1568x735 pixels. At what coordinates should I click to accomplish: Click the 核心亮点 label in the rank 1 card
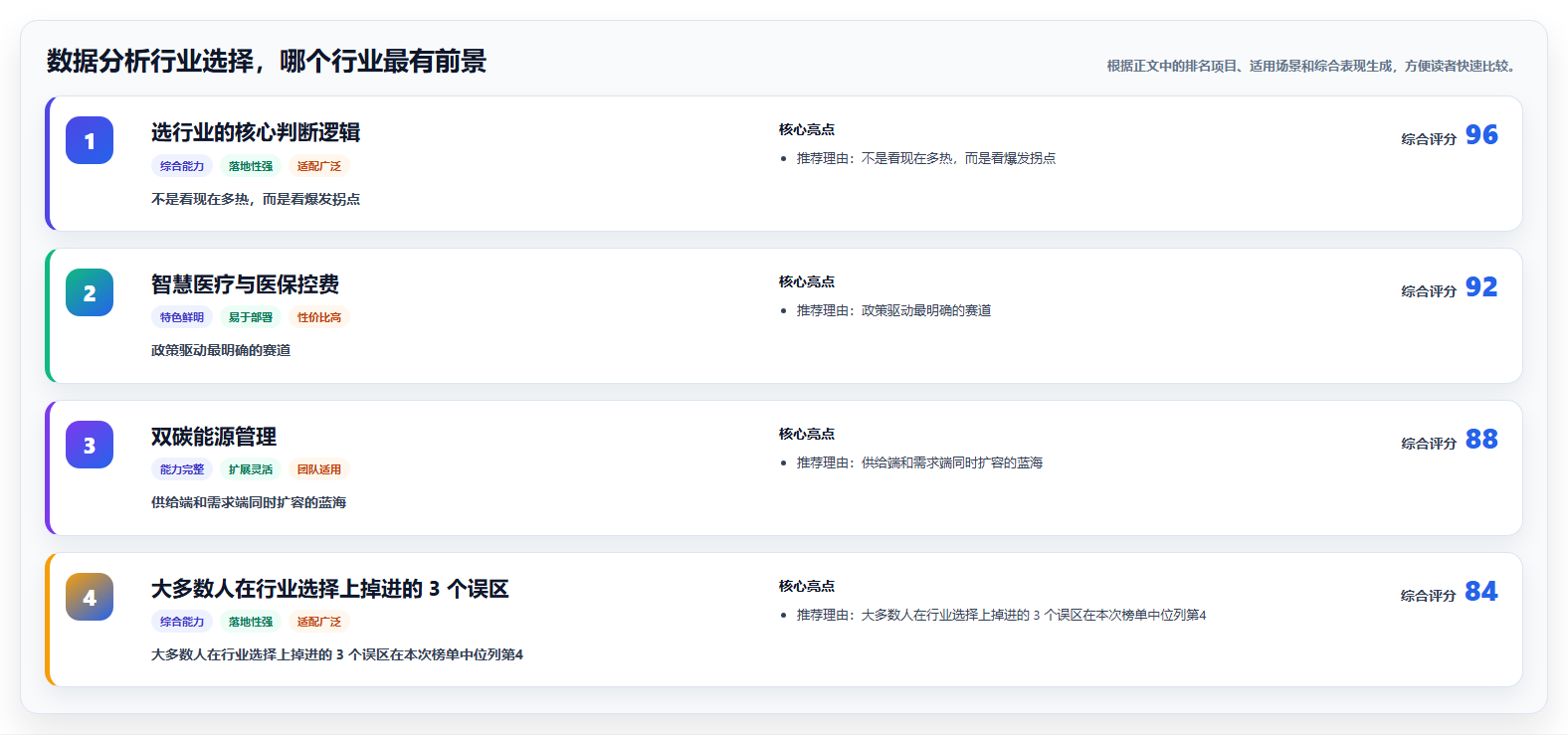pos(807,129)
